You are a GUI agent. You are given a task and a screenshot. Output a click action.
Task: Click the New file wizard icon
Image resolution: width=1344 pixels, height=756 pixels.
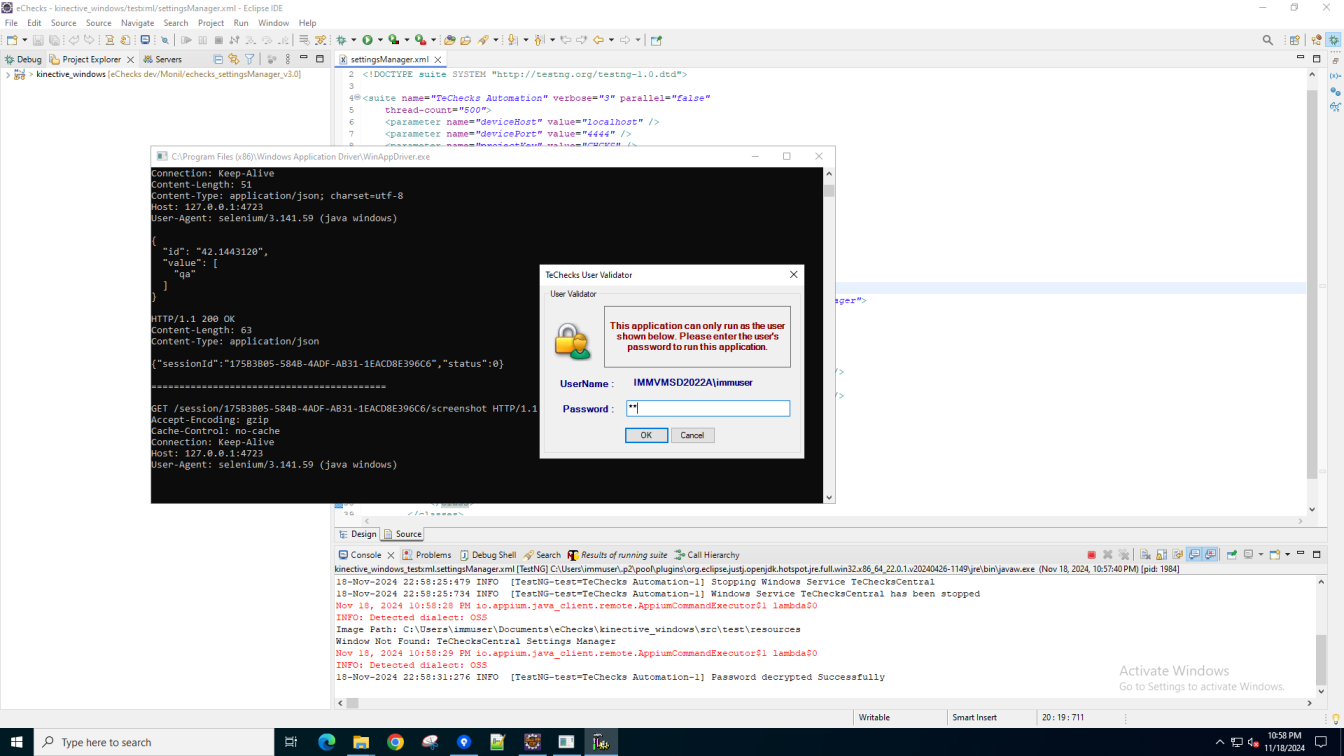tap(12, 40)
